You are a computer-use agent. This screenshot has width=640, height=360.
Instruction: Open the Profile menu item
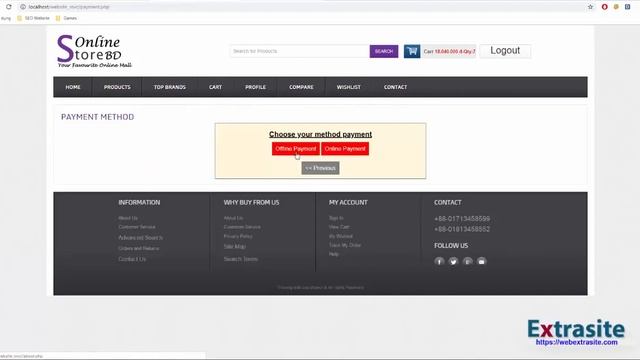(x=256, y=87)
